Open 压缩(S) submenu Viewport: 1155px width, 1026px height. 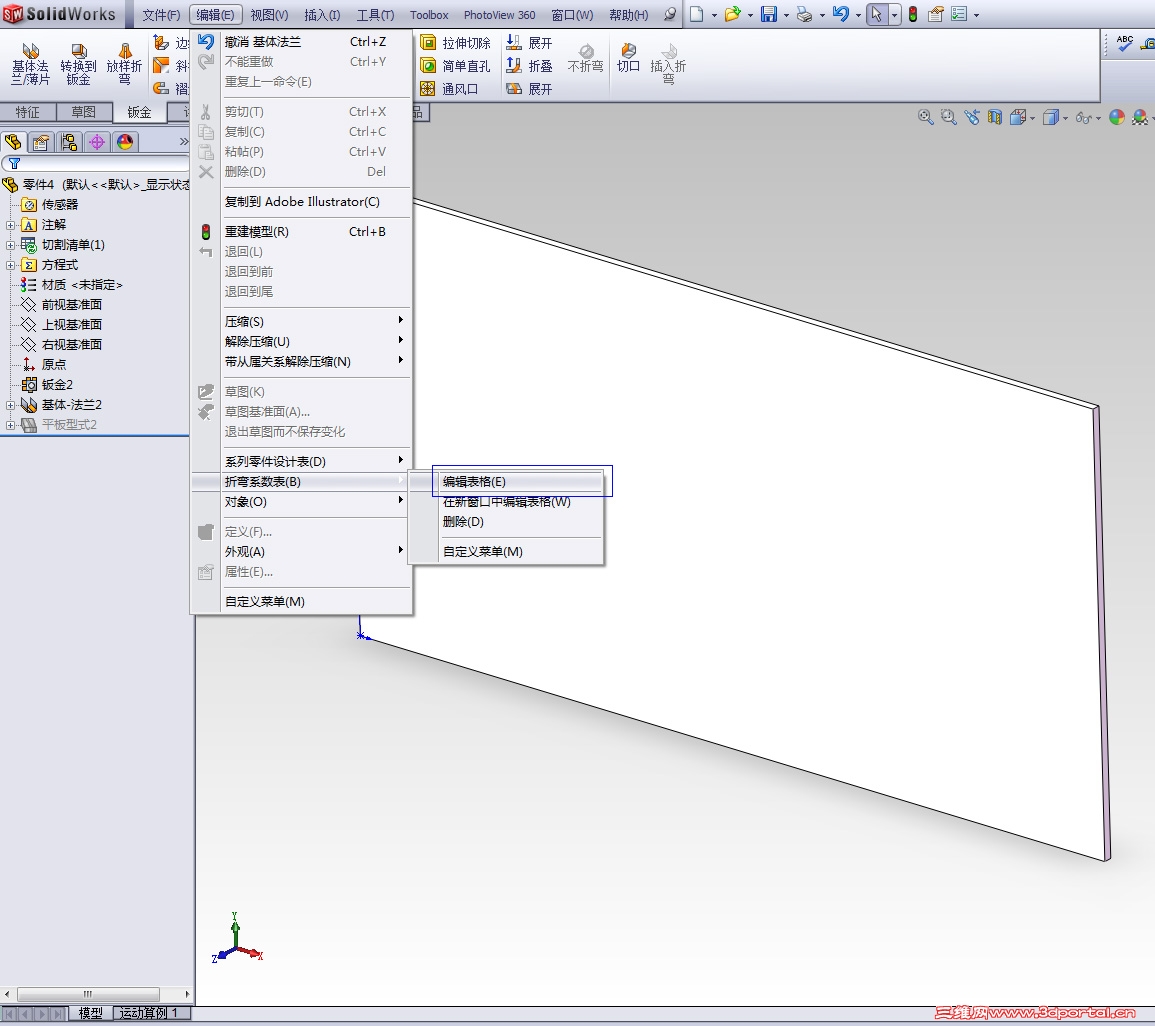point(301,321)
